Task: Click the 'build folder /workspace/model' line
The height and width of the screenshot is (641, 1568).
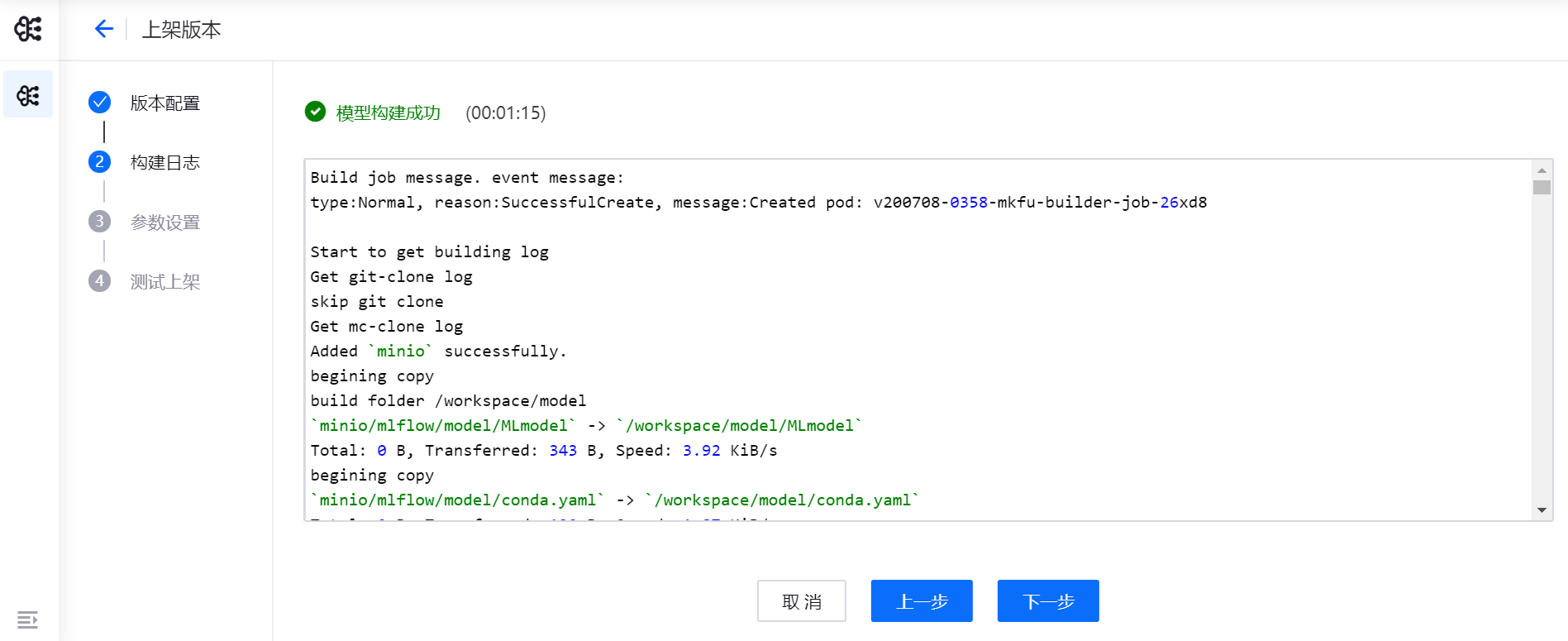Action: point(448,401)
